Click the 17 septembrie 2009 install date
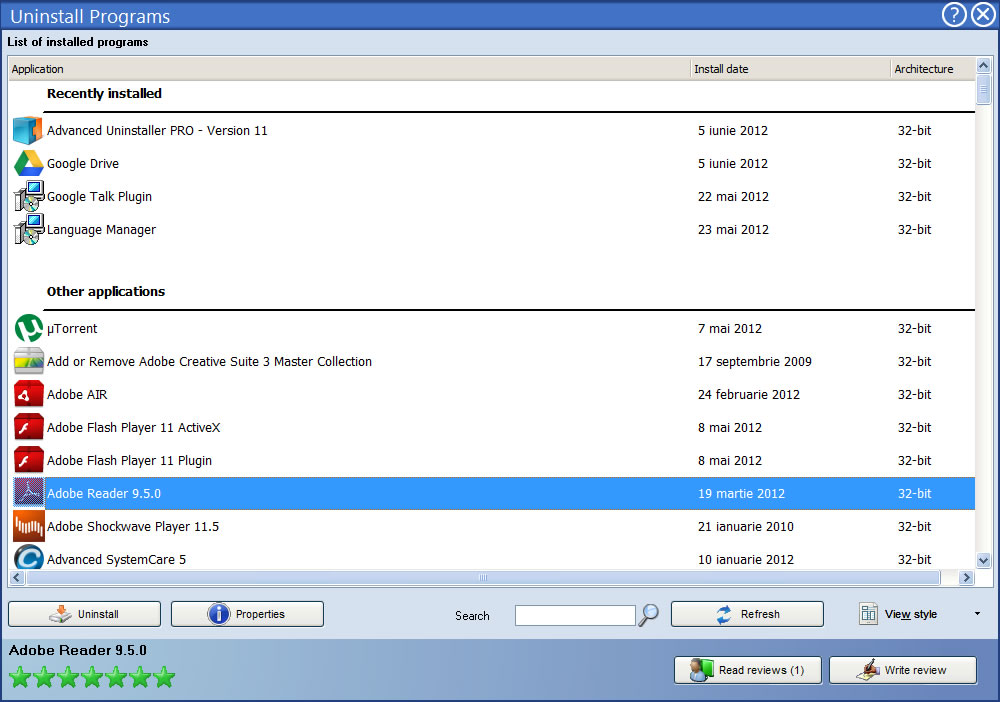The image size is (1000, 702). click(x=754, y=362)
